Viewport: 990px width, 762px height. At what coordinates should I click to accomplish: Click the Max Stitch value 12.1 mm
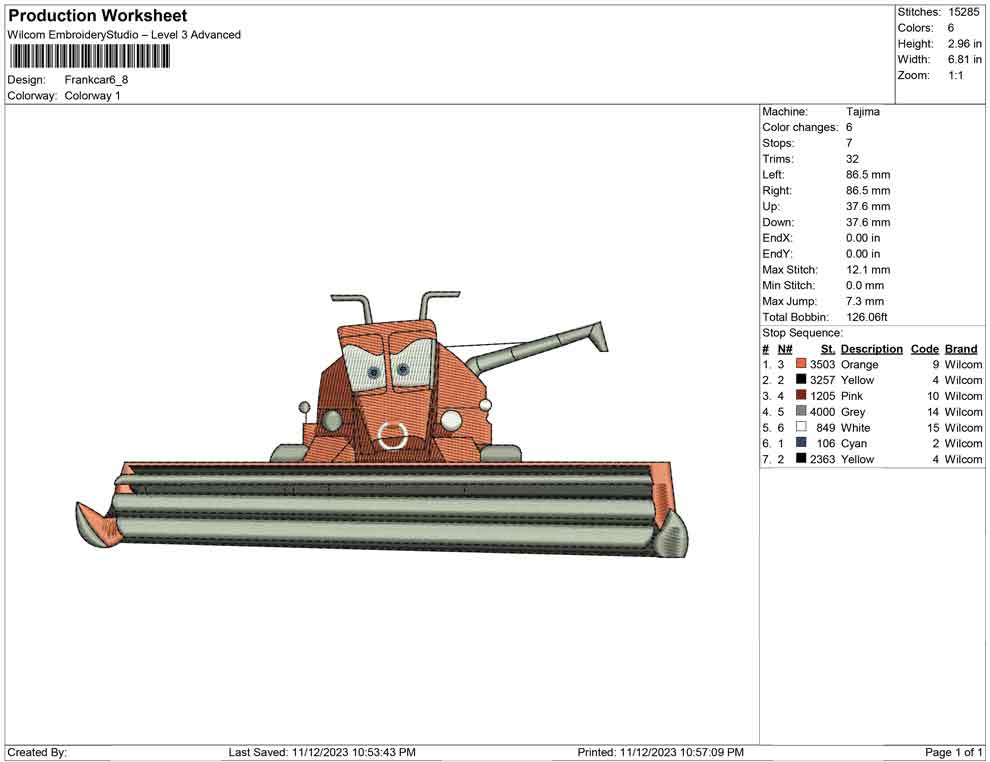(868, 270)
